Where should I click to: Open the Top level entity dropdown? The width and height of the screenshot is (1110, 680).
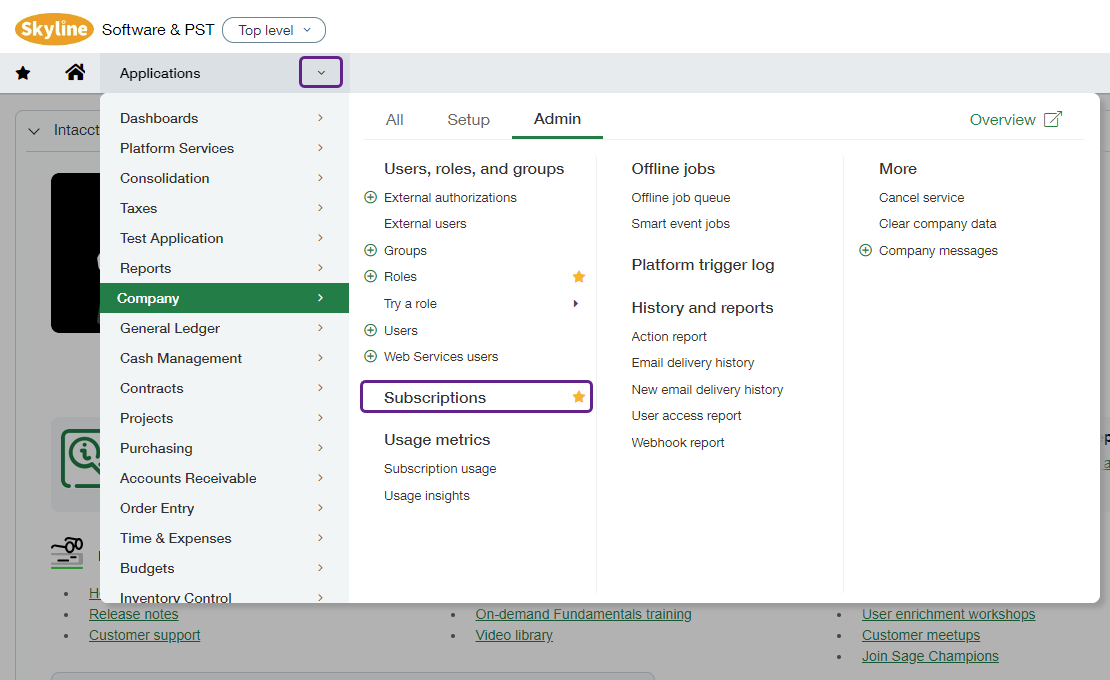(x=273, y=29)
